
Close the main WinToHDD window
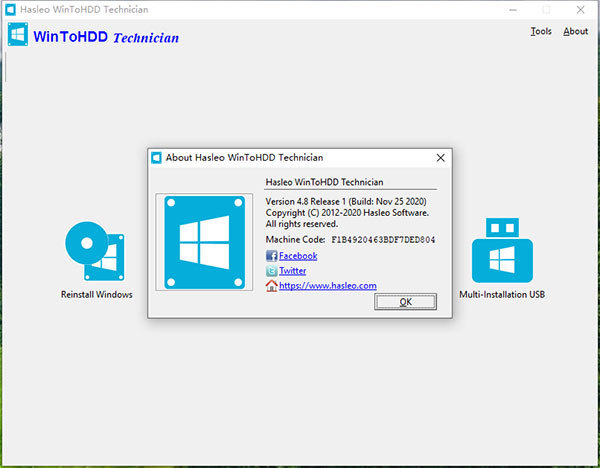point(580,10)
